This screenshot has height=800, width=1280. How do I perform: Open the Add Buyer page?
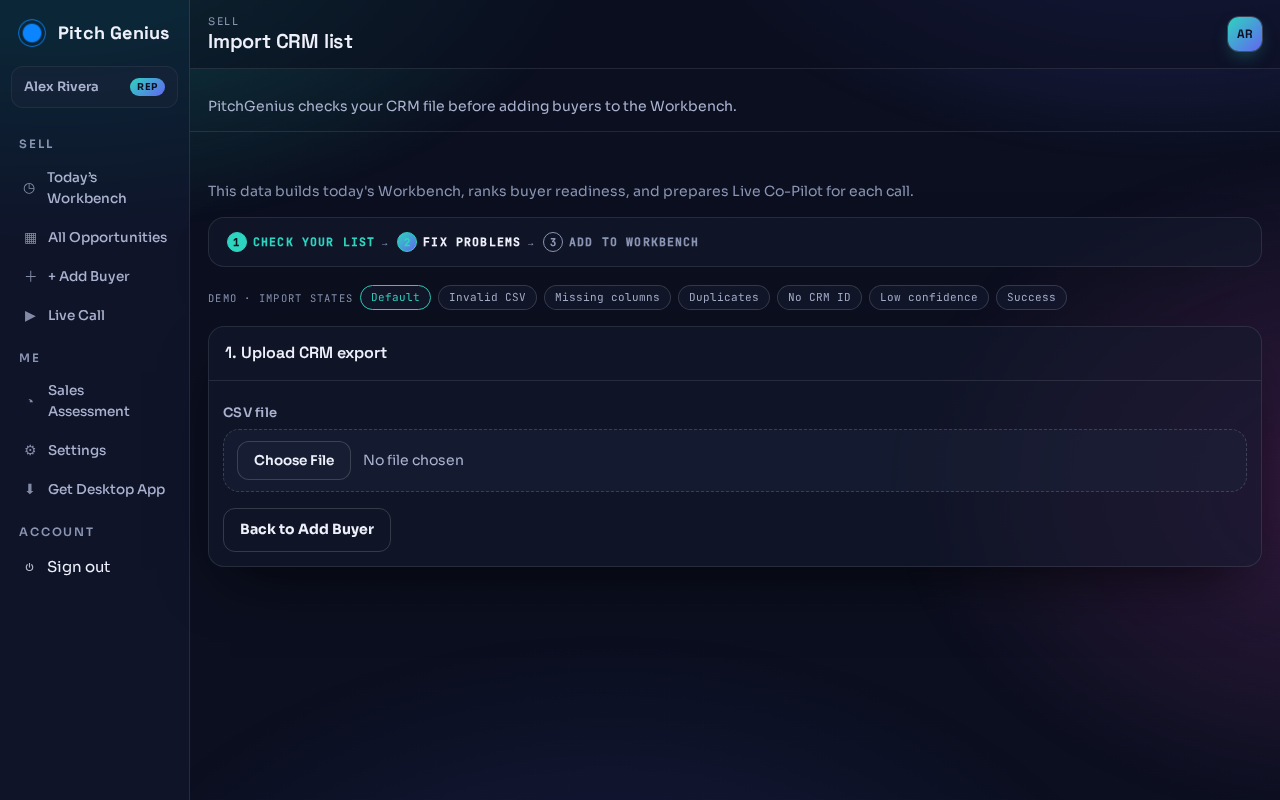(x=94, y=276)
